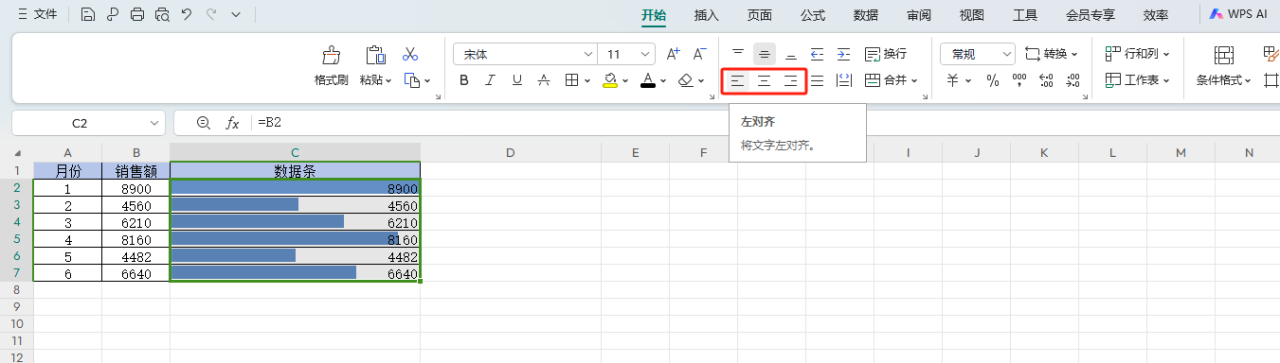The image size is (1280, 363).
Task: Expand the quick access toolbar customize chevron
Action: (x=236, y=14)
